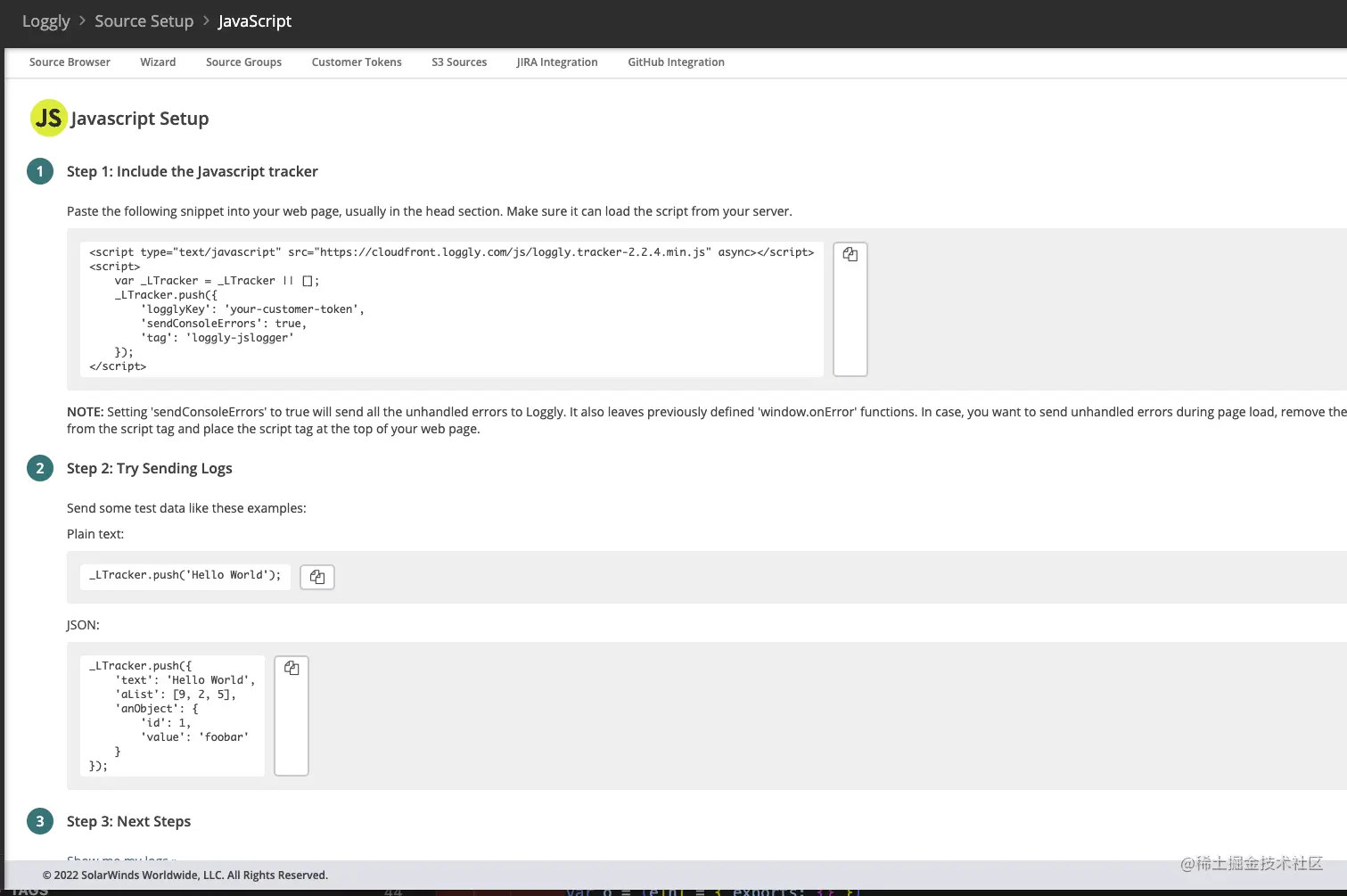Navigate to Source Setup breadcrumb
This screenshot has height=896, width=1347.
coord(144,21)
